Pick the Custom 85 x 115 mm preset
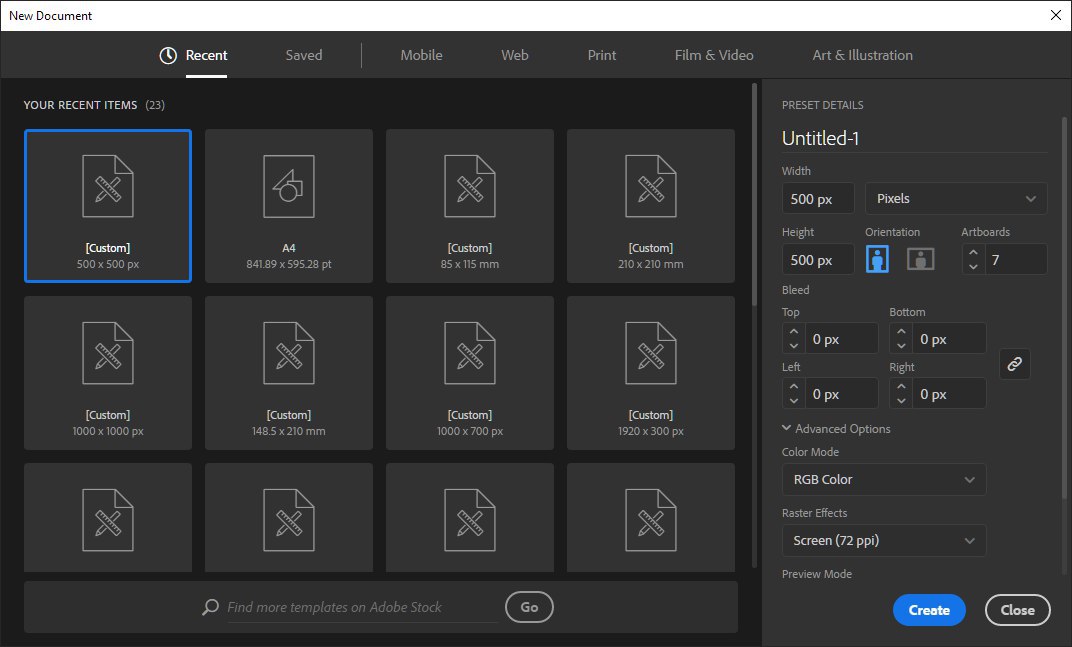Screen dimensions: 1072x647 470,206
